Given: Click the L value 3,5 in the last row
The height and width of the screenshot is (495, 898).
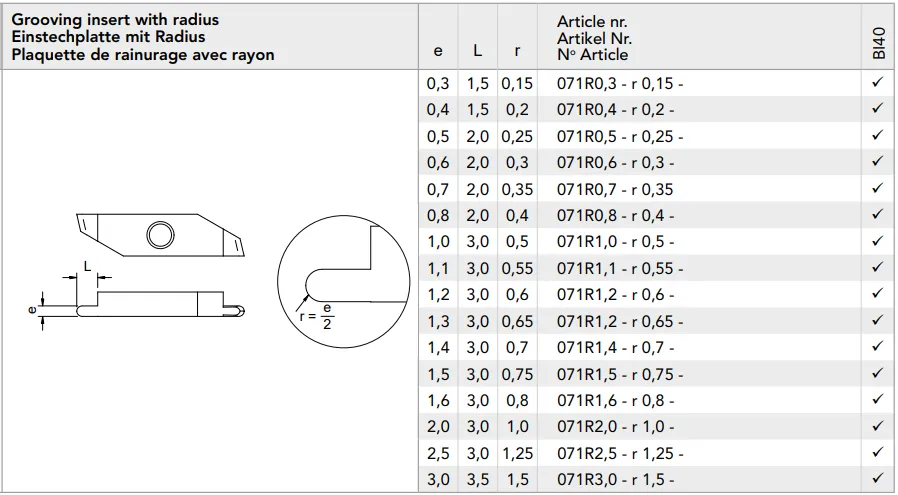Looking at the screenshot, I should pyautogui.click(x=477, y=480).
